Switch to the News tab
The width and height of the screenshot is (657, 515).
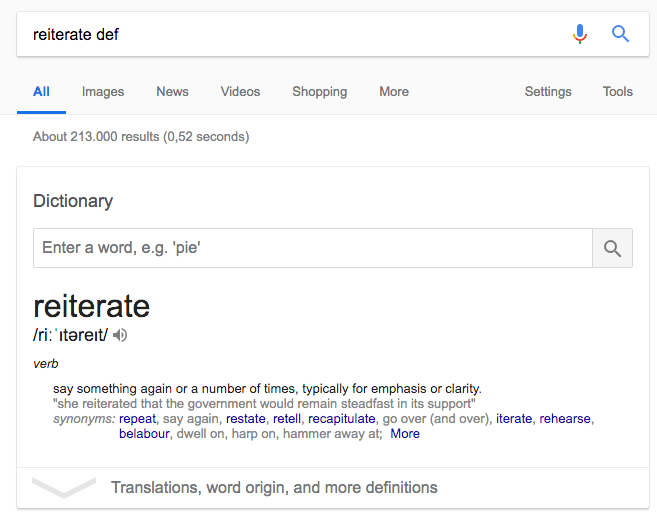pyautogui.click(x=172, y=92)
